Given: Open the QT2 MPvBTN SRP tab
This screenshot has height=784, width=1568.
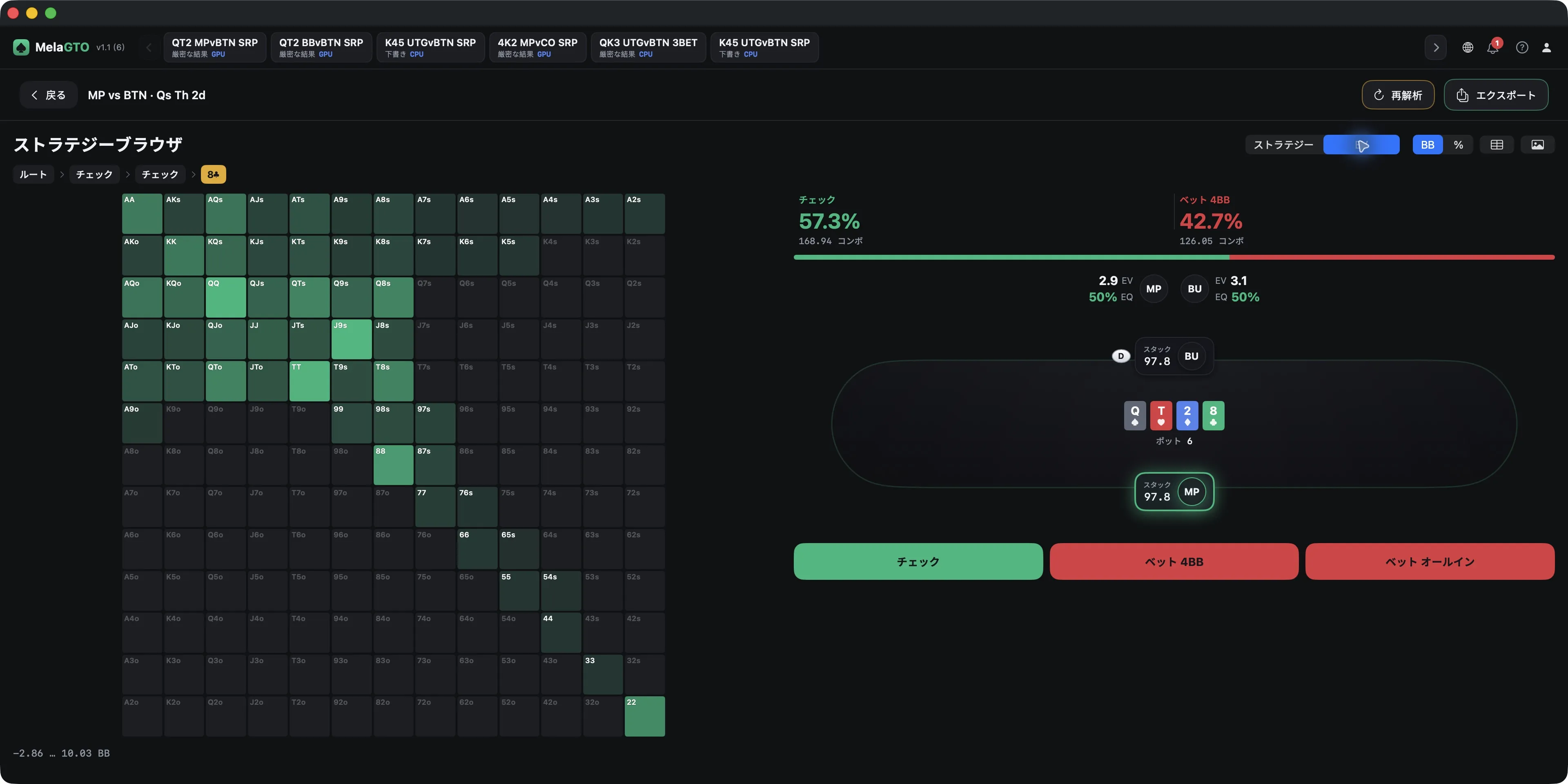Looking at the screenshot, I should [x=214, y=47].
